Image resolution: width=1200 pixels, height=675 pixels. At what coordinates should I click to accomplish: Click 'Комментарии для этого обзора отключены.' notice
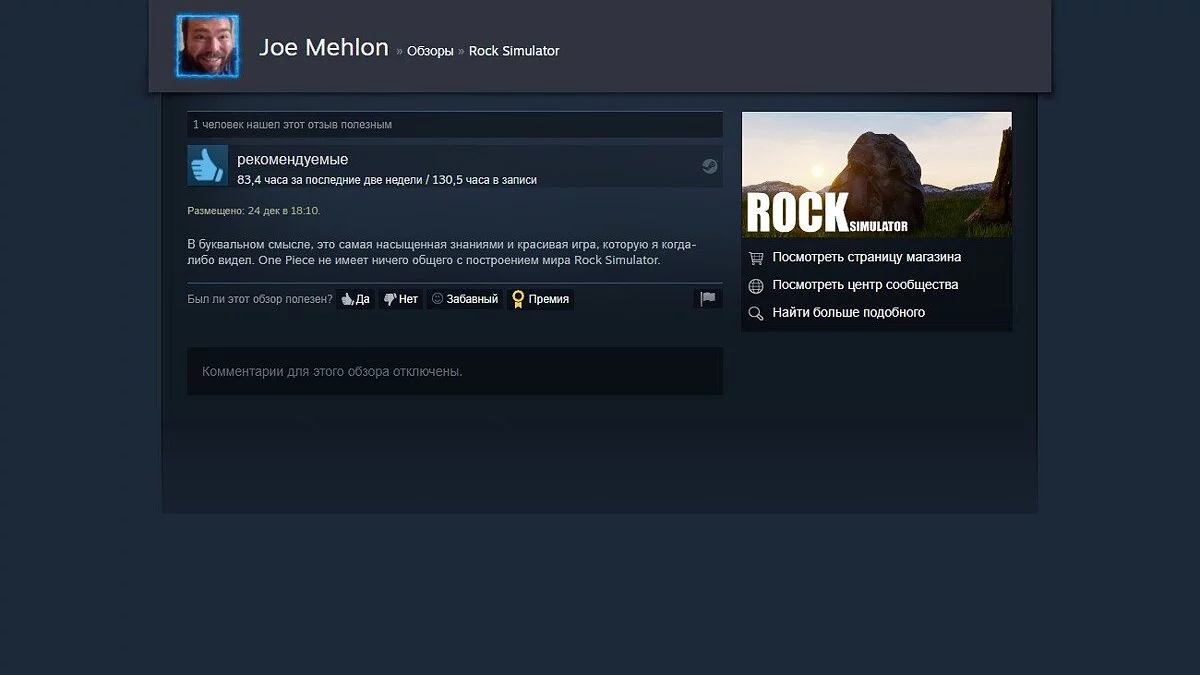click(332, 371)
